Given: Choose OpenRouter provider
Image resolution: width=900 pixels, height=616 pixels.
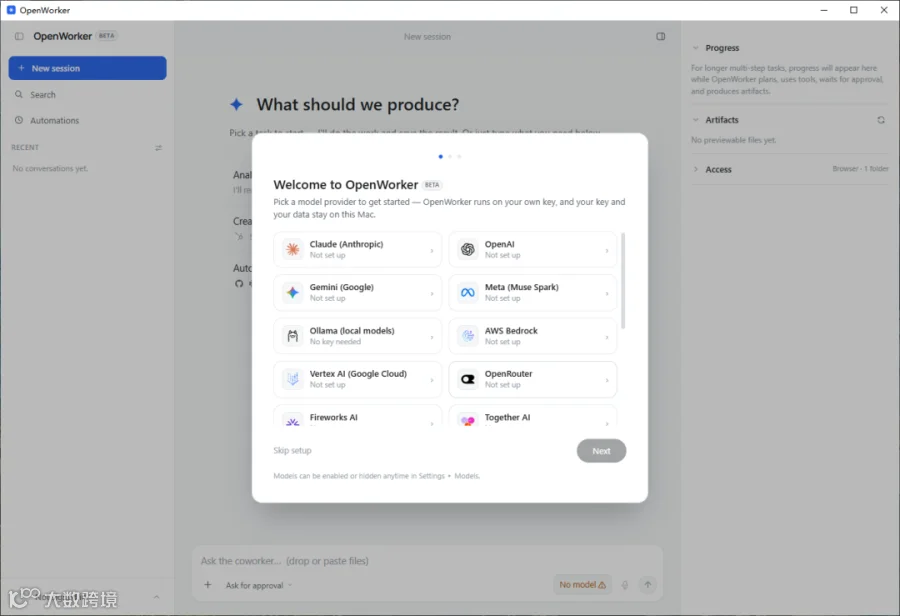Looking at the screenshot, I should point(532,379).
